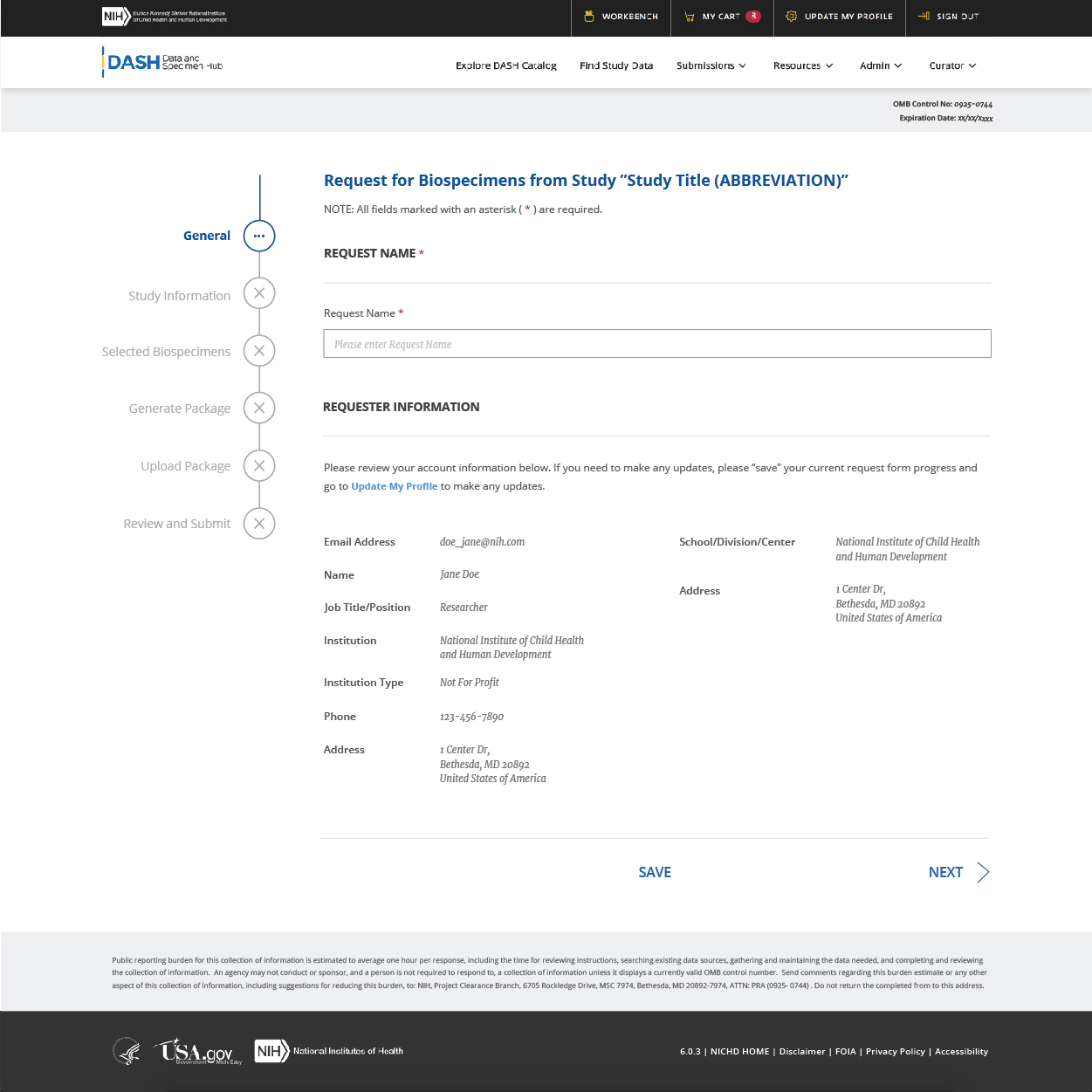Click the General step circle icon

click(259, 236)
